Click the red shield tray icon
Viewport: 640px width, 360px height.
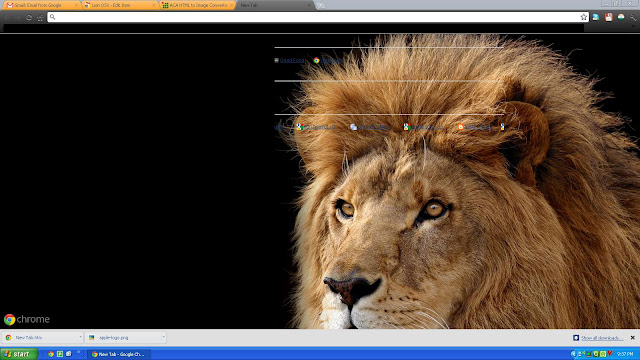(610, 354)
